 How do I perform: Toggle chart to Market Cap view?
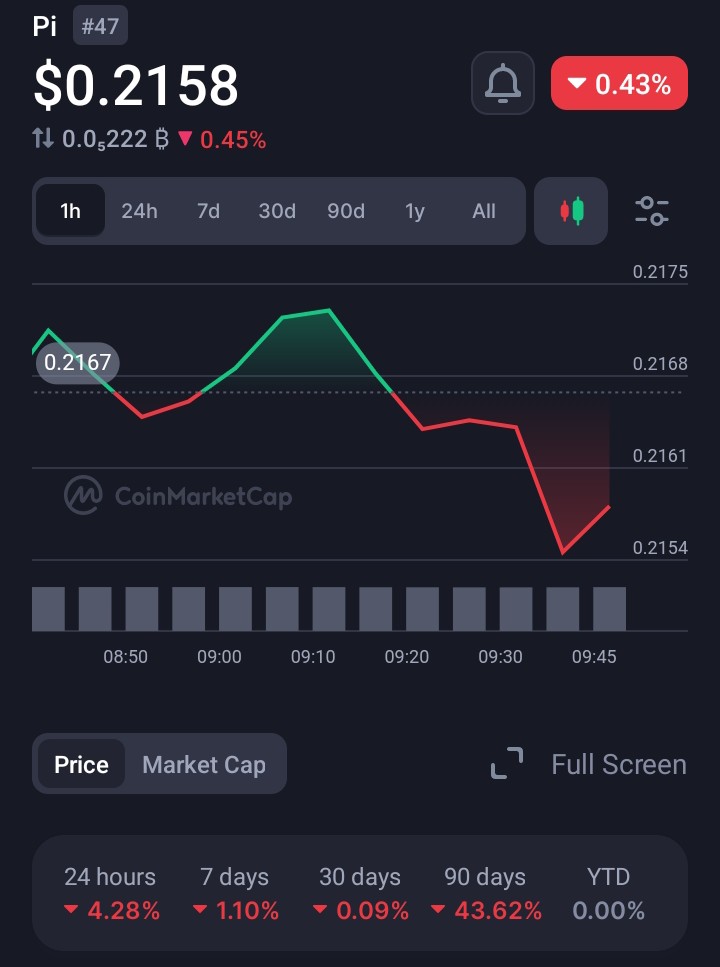coord(204,765)
